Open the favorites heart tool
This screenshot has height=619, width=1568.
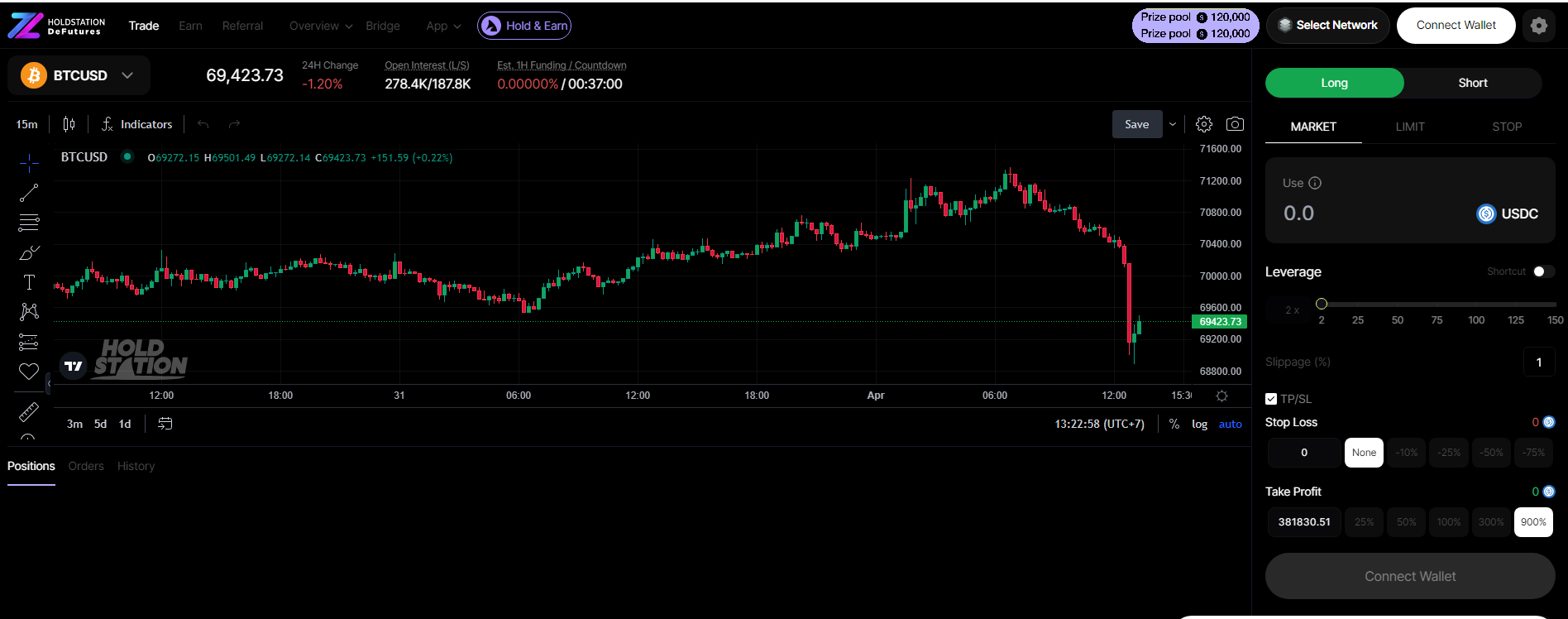(29, 372)
